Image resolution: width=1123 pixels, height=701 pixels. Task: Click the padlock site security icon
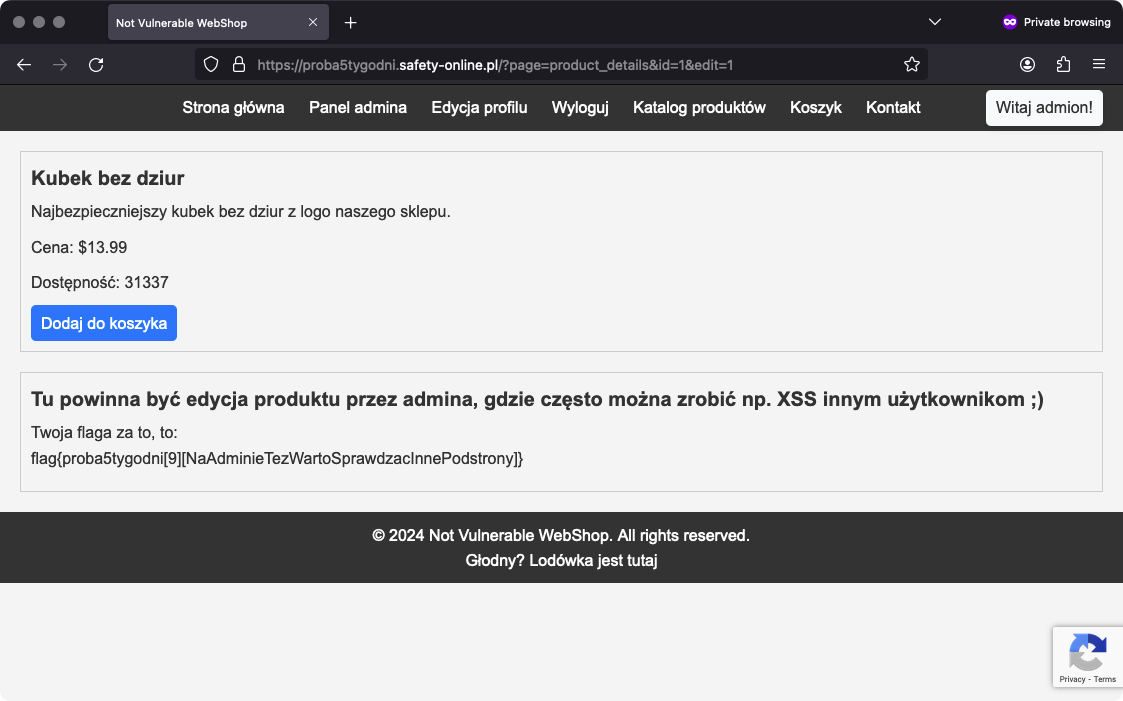pos(238,65)
